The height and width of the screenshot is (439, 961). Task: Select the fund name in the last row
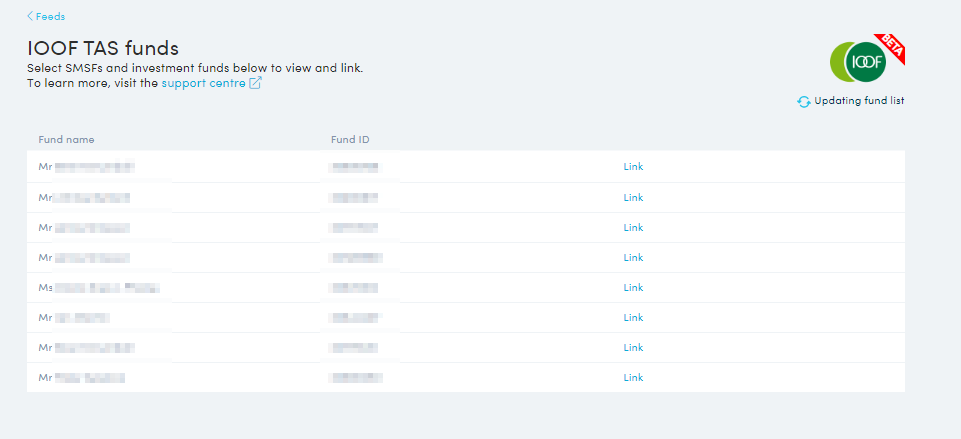click(82, 378)
